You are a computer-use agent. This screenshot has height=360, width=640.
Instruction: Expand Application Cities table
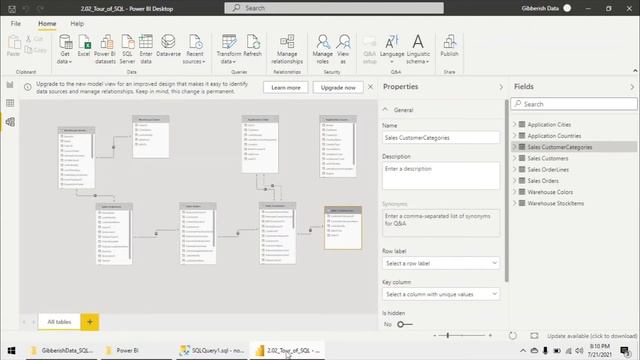pos(515,124)
